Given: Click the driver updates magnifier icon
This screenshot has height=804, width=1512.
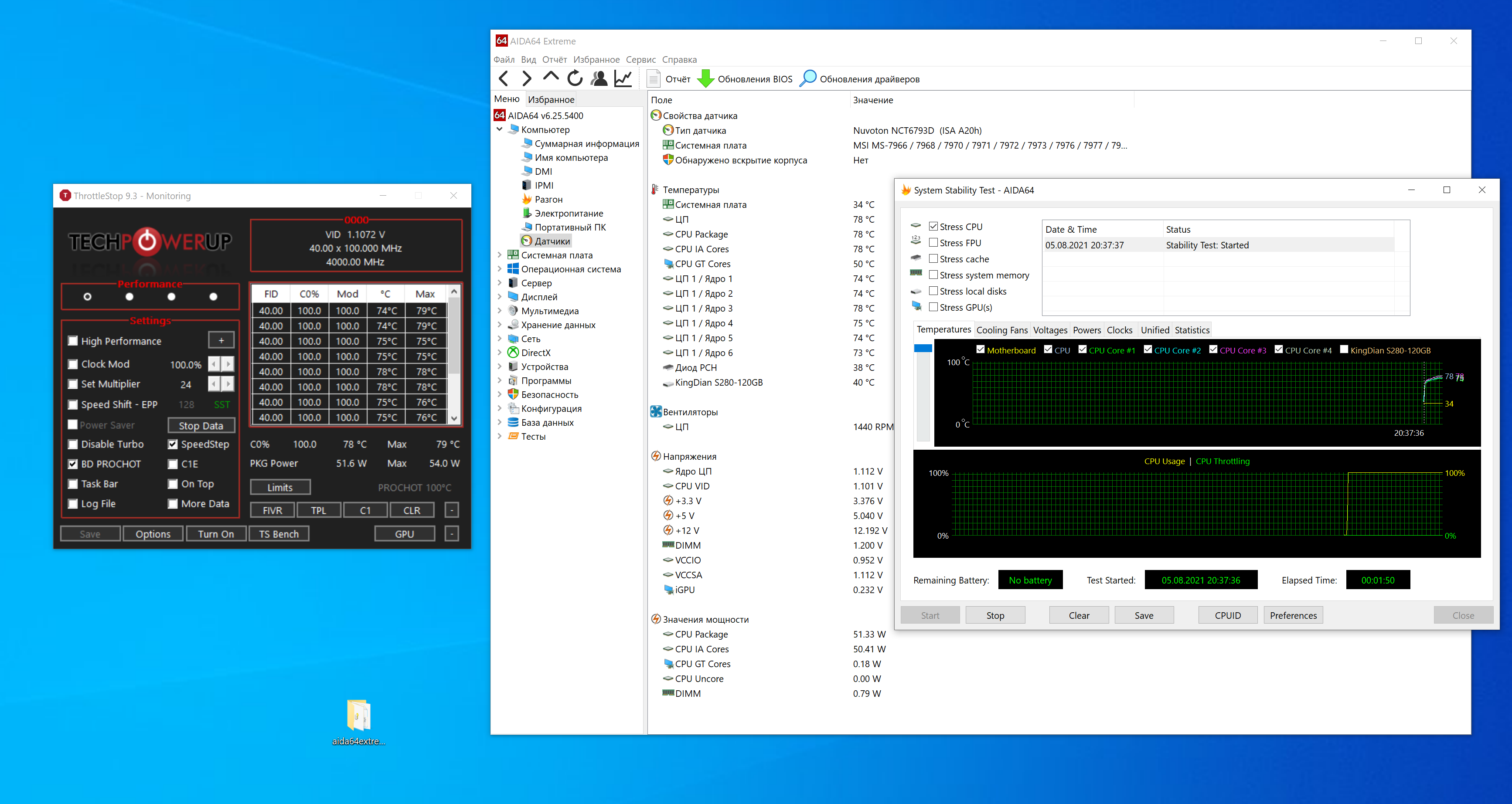Looking at the screenshot, I should coord(808,78).
